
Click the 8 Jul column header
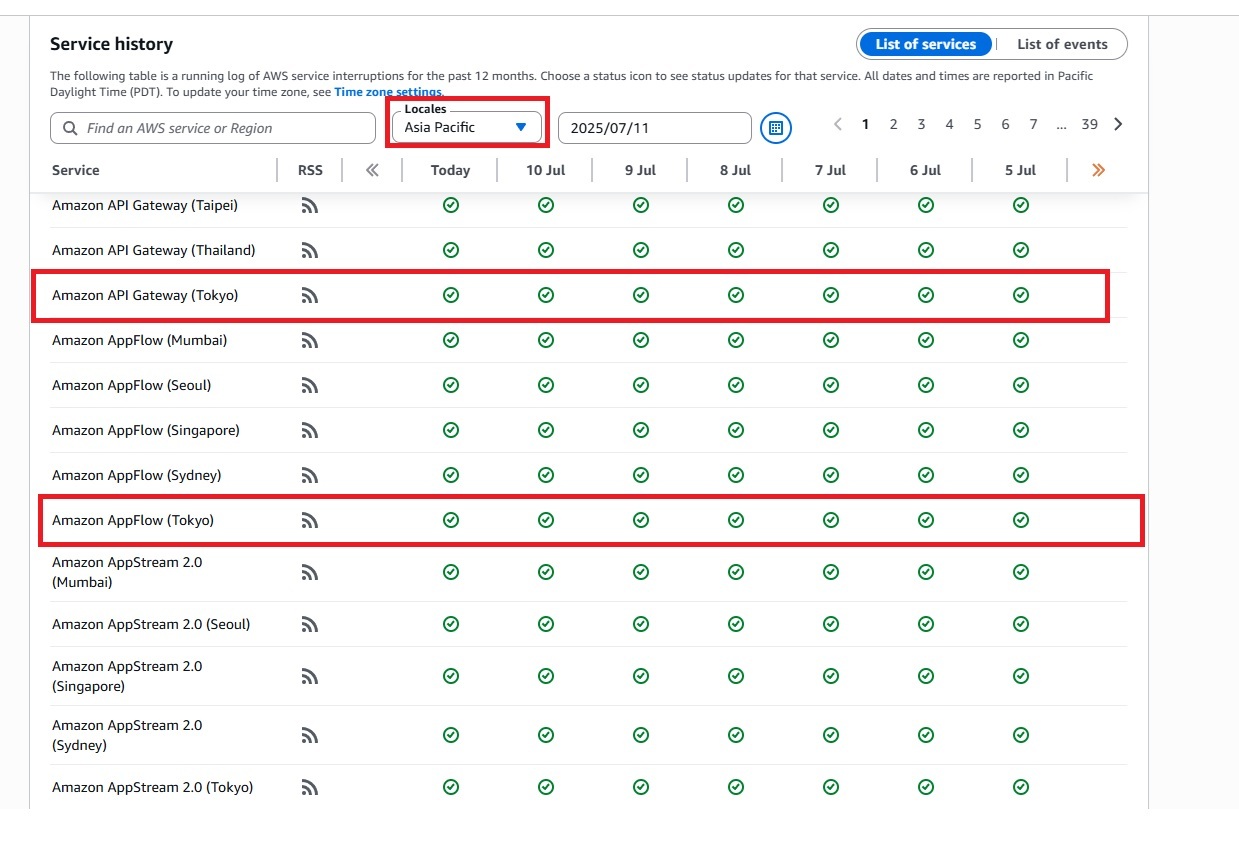coord(736,170)
